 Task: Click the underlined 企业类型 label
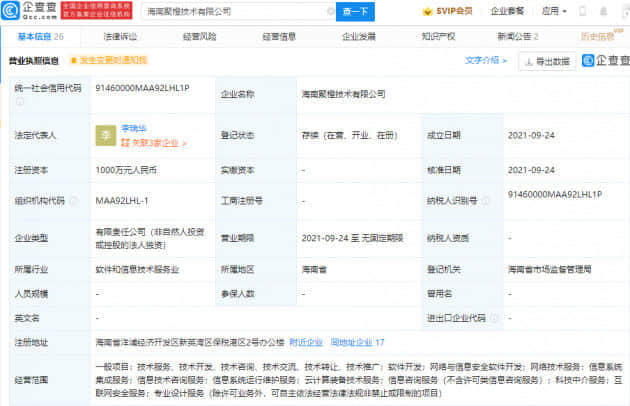(31, 238)
